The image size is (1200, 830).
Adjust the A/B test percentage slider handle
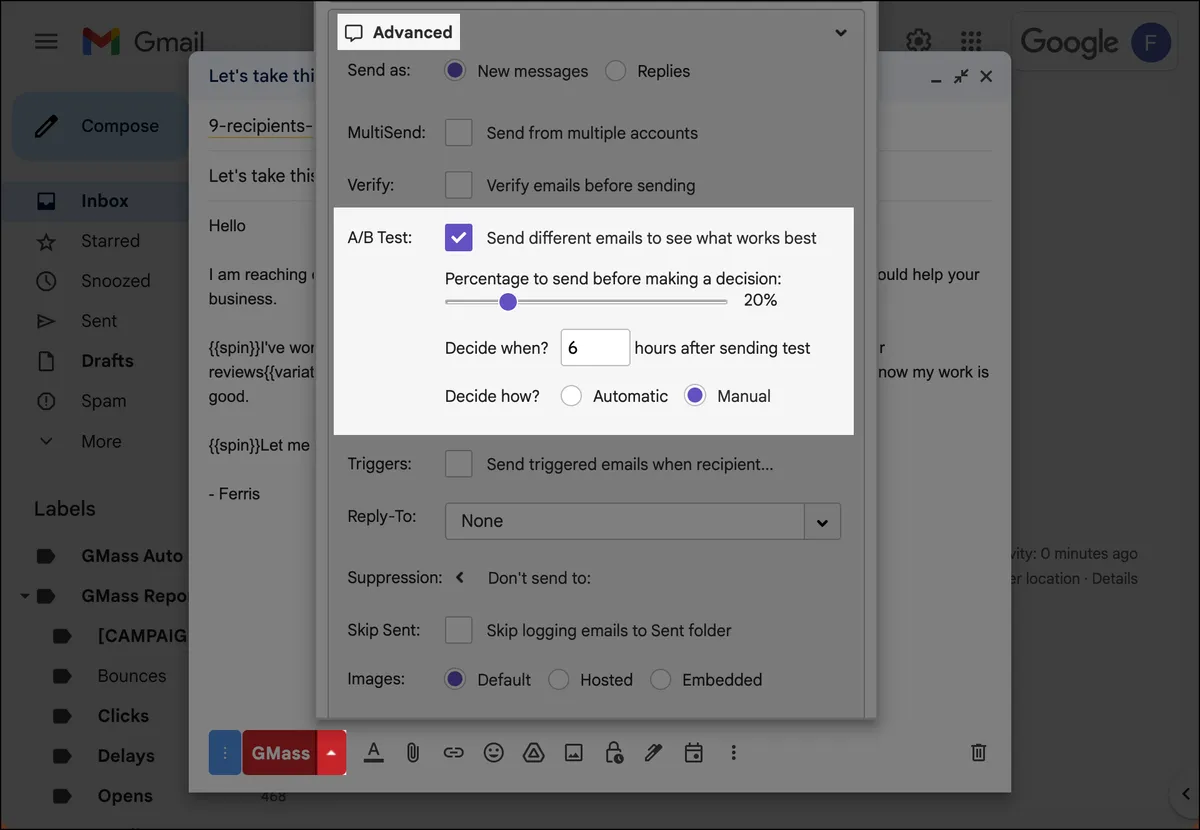click(x=508, y=301)
